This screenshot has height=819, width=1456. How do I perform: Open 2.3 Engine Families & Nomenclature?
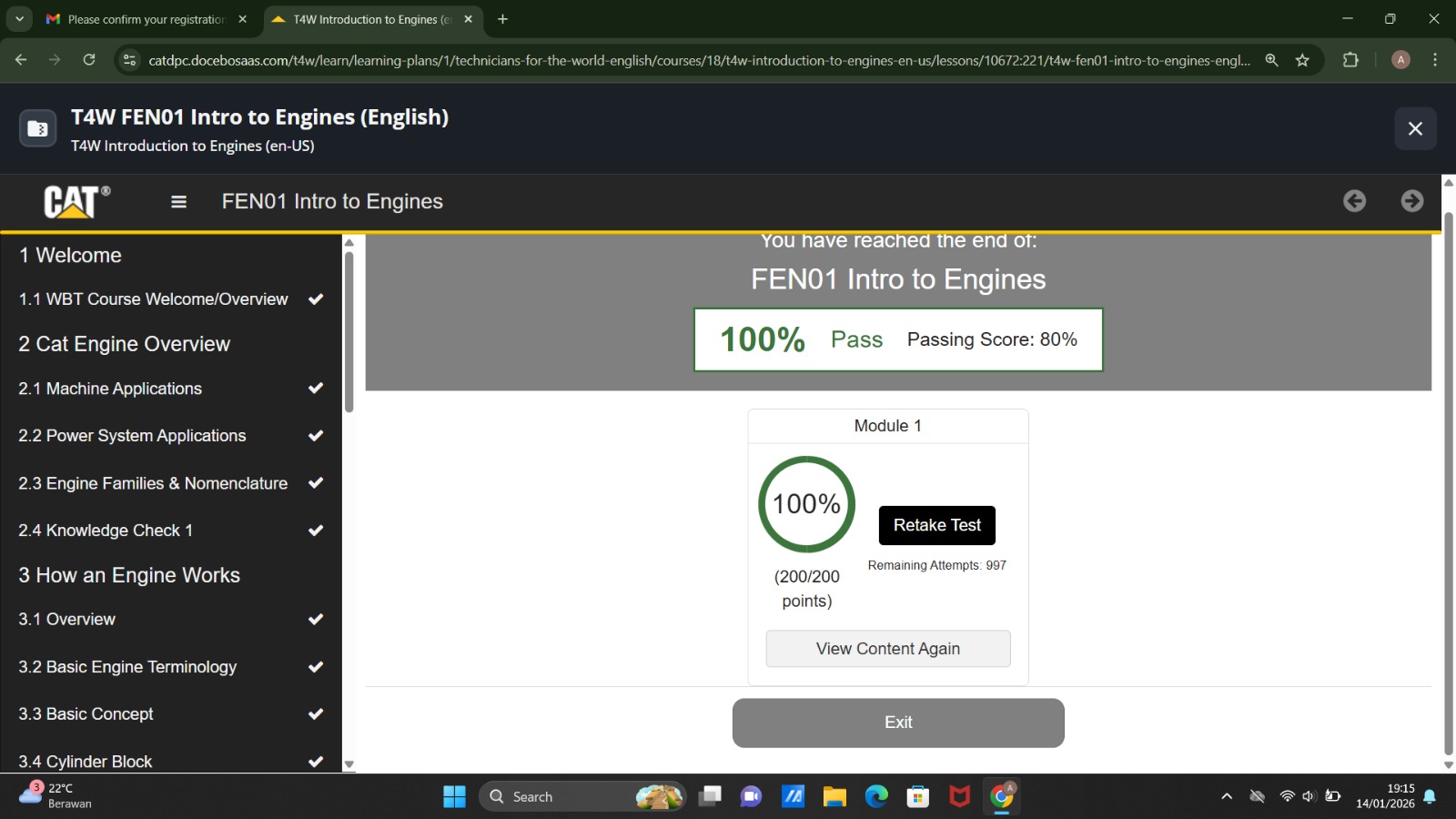pyautogui.click(x=171, y=483)
